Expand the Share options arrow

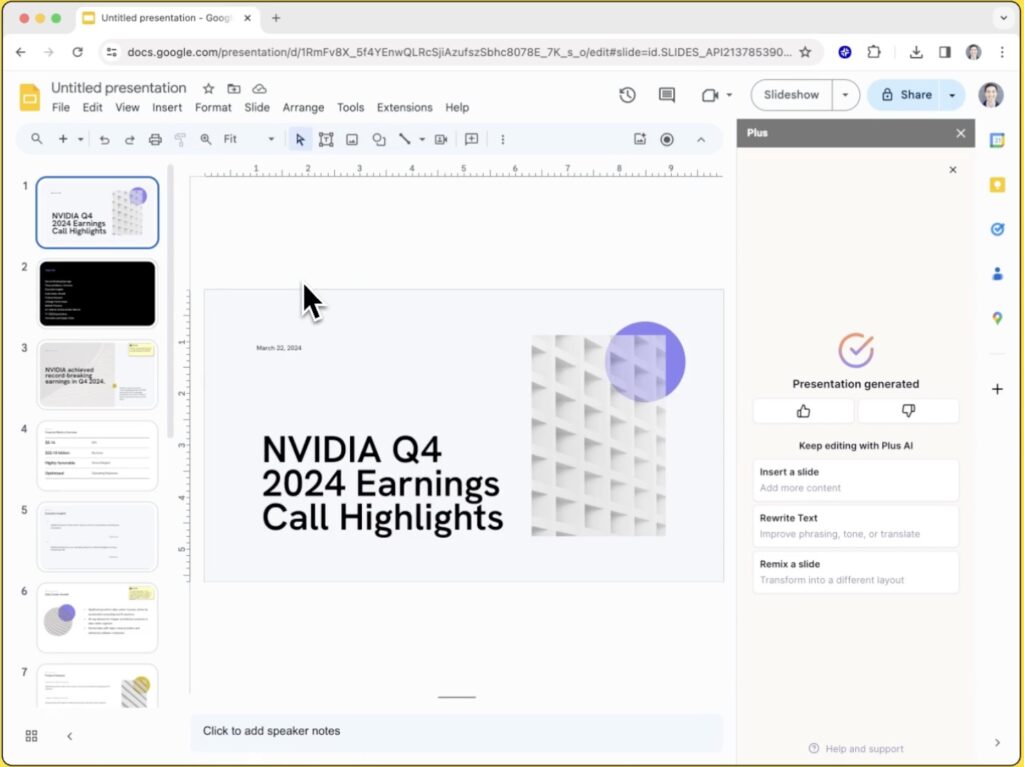point(952,95)
